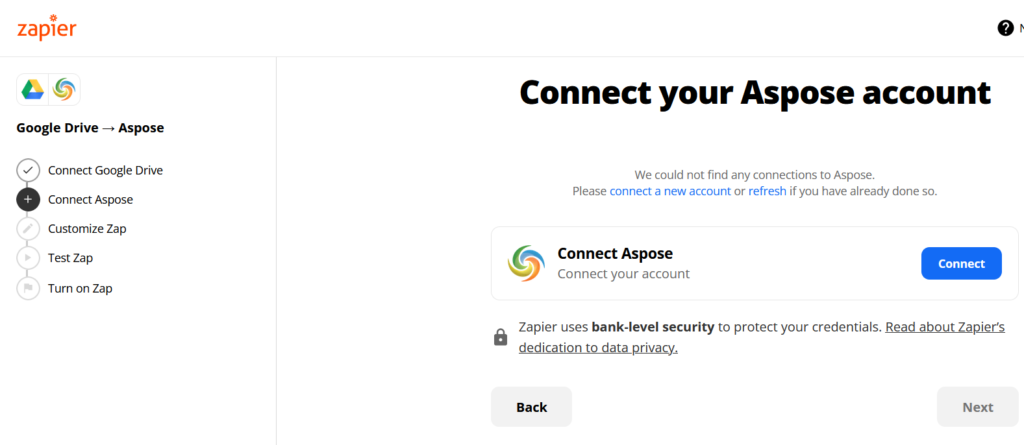Follow the "connect a new account" link
The width and height of the screenshot is (1024, 445).
670,190
